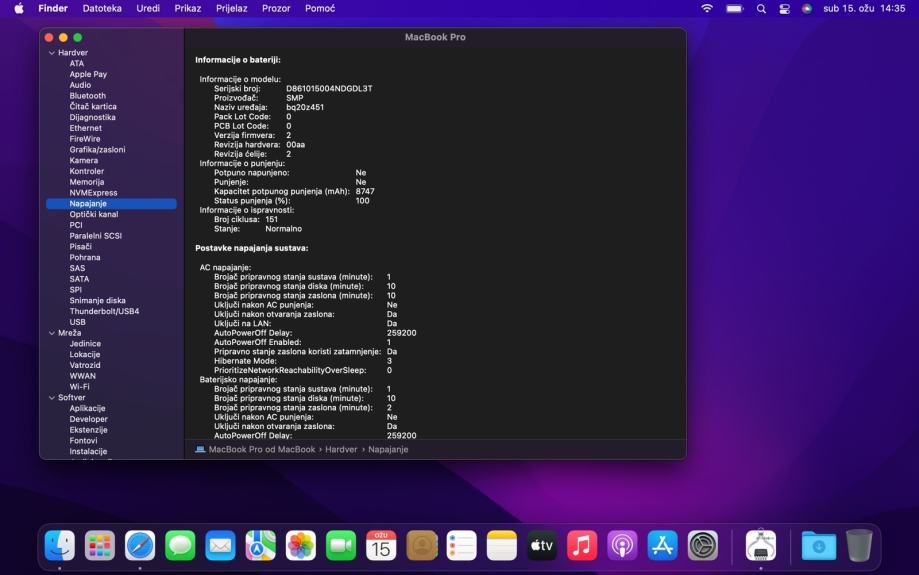This screenshot has height=575, width=919.
Task: Collapse the Mreža sidebar section
Action: pos(52,333)
